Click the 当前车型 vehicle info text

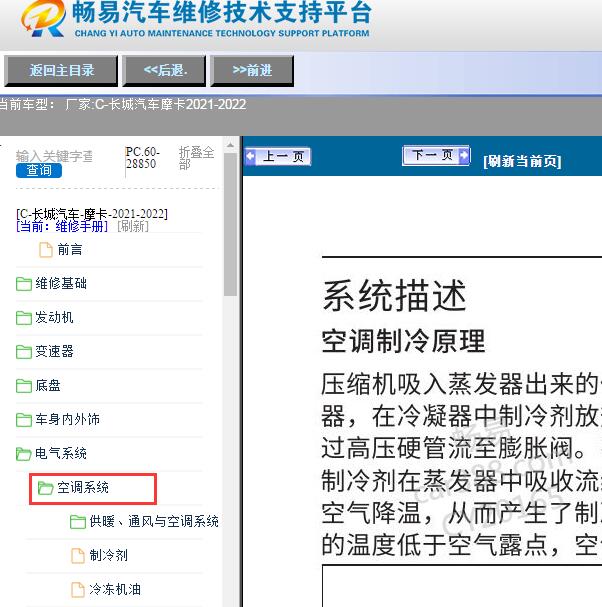(123, 105)
